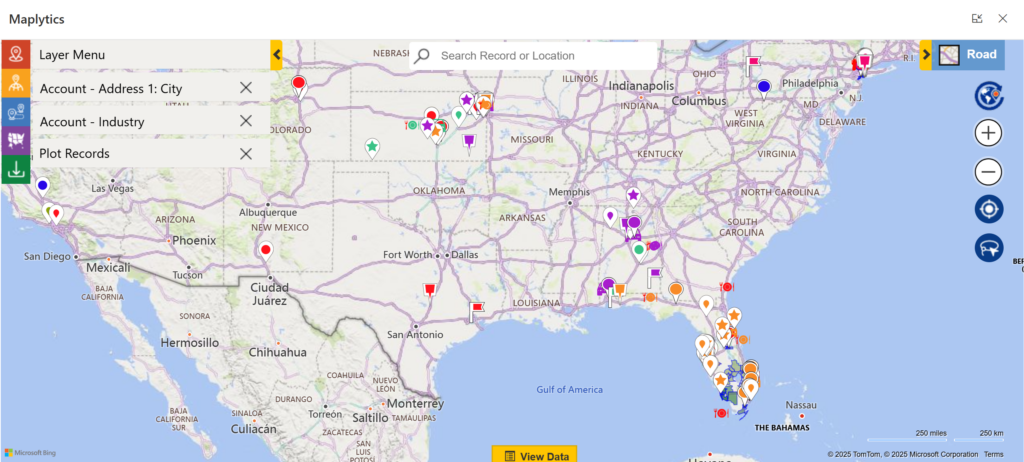
Task: Open the blue route pins sidebar icon
Action: pos(15,112)
